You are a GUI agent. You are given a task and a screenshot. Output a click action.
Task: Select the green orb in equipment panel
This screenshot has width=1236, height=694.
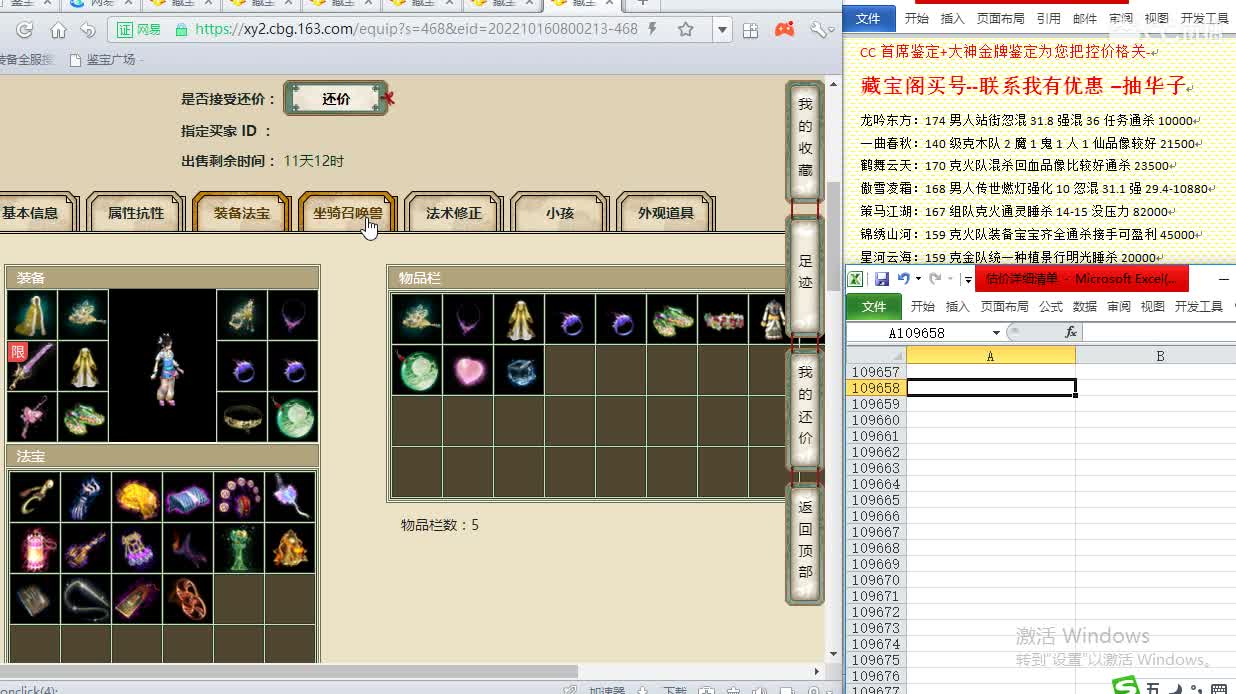click(x=293, y=416)
